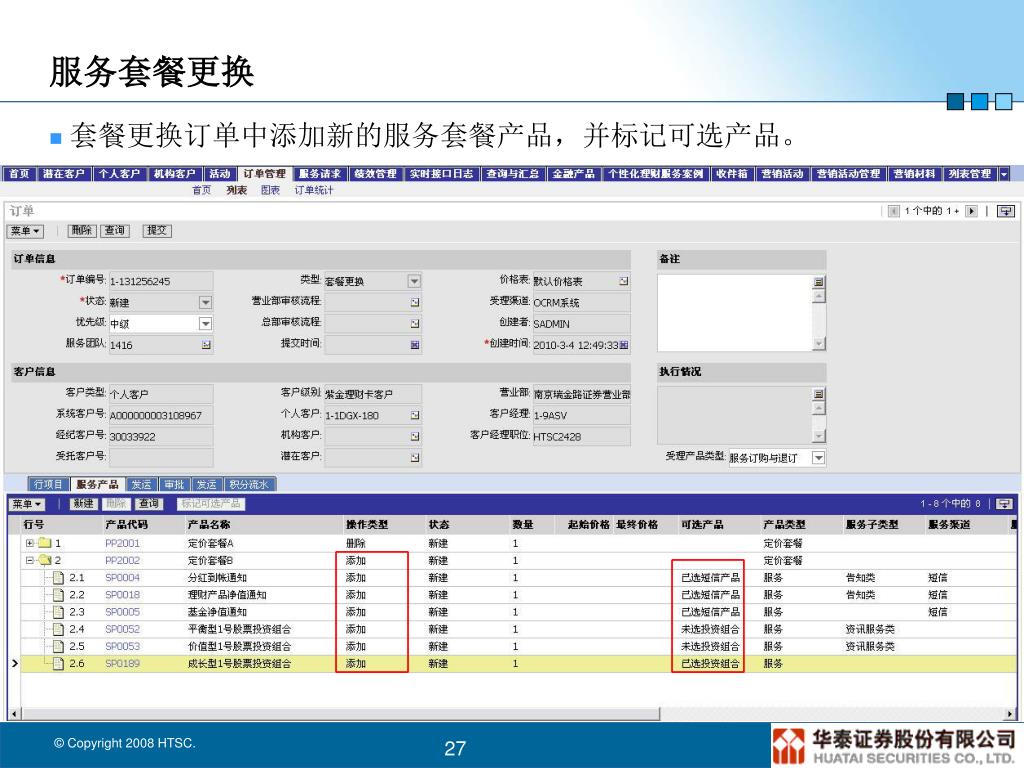Click the 查询 button in order toolbar
The width and height of the screenshot is (1024, 768).
pos(115,231)
